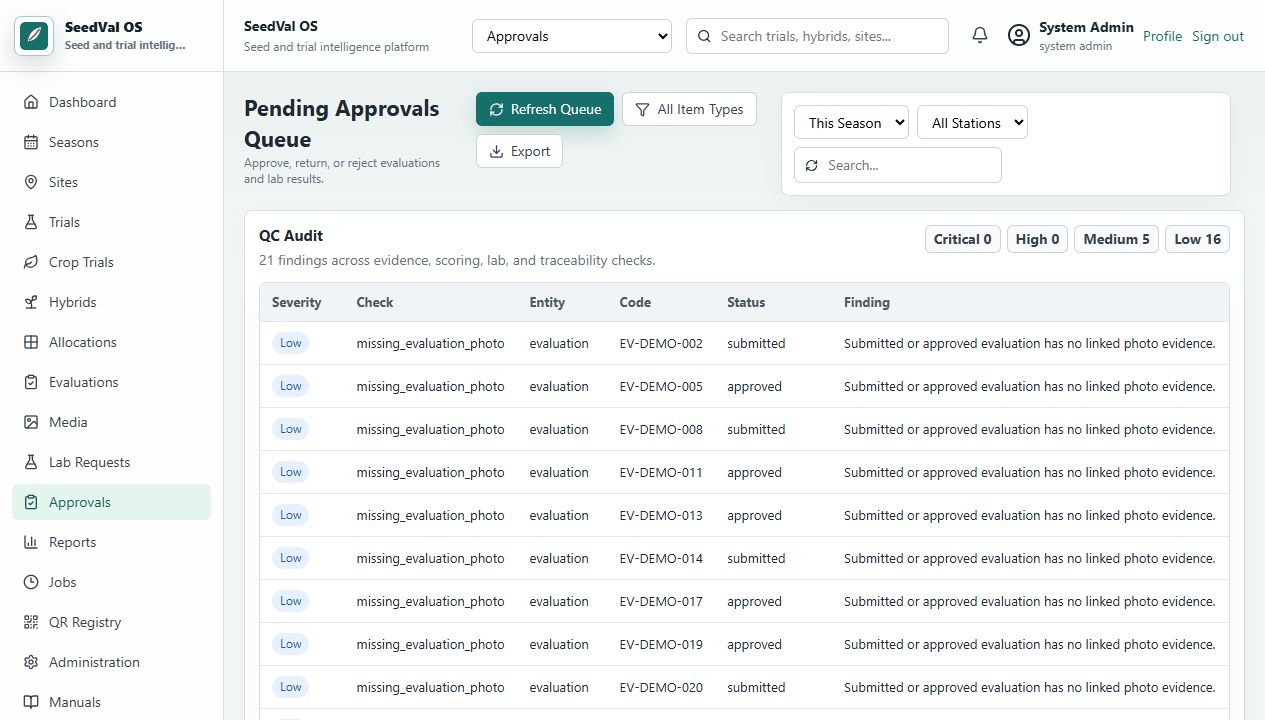Focus the Search trials, hybrids, sites field
Image resolution: width=1265 pixels, height=720 pixels.
click(817, 36)
